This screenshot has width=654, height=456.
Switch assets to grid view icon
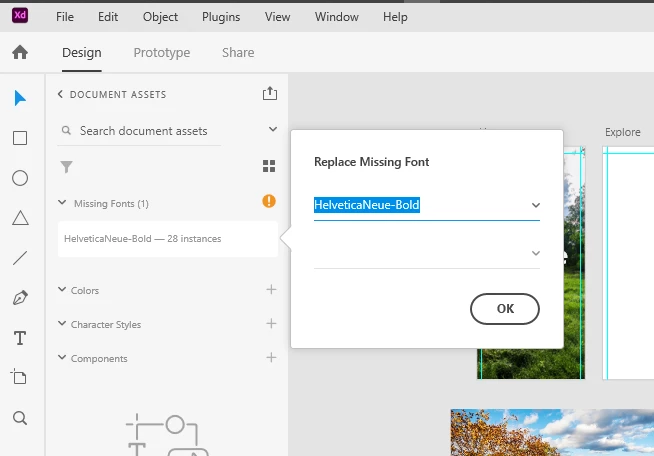[269, 166]
